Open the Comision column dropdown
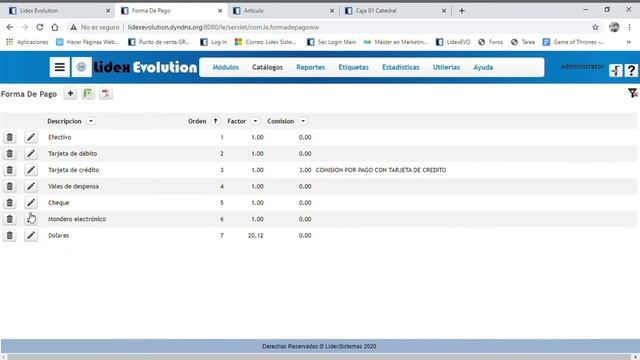 click(303, 121)
